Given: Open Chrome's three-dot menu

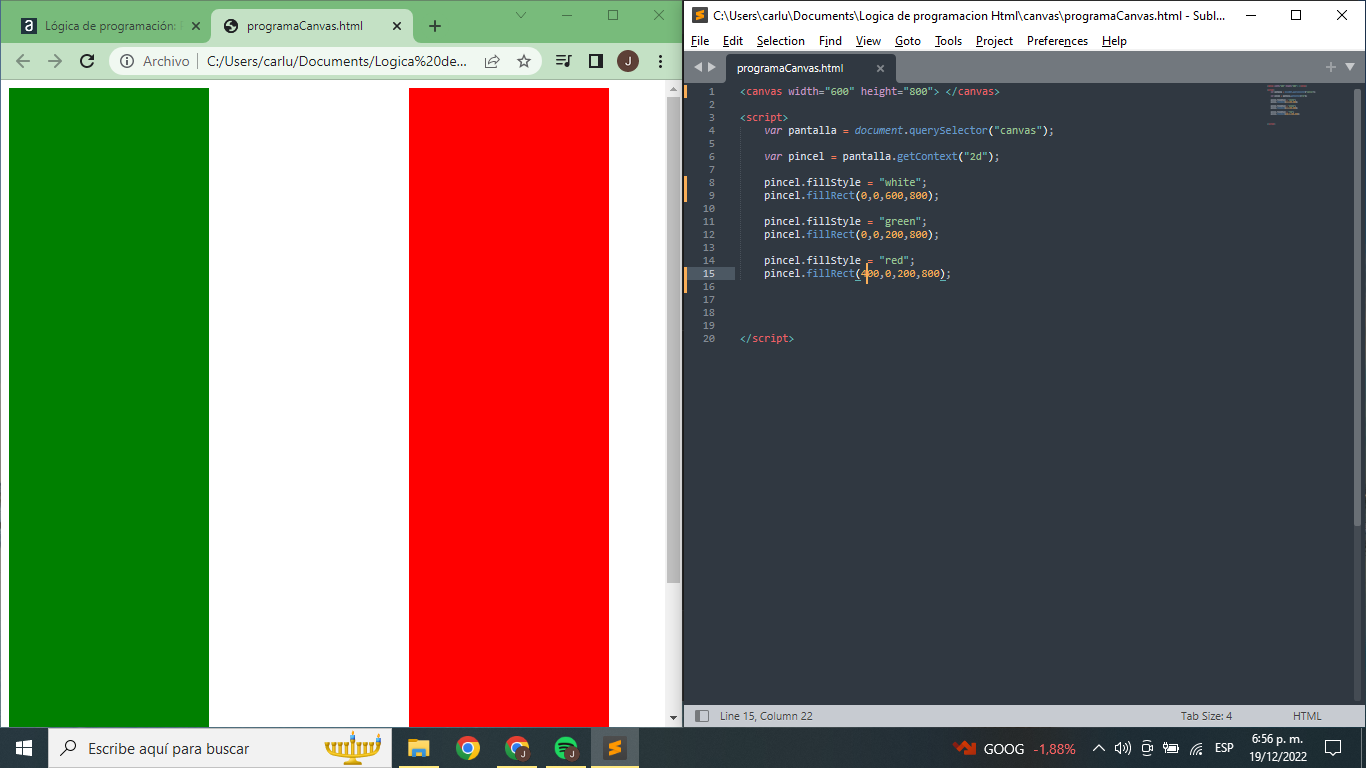Looking at the screenshot, I should [x=660, y=61].
